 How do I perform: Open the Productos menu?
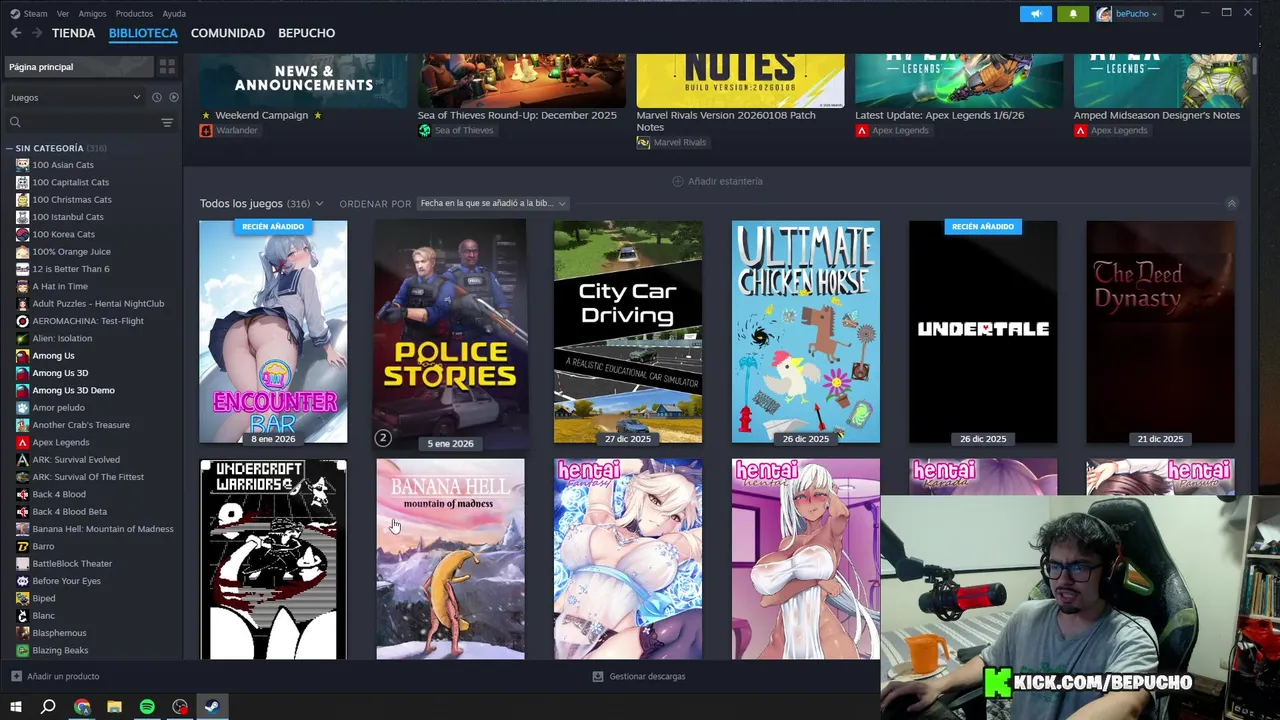(134, 14)
